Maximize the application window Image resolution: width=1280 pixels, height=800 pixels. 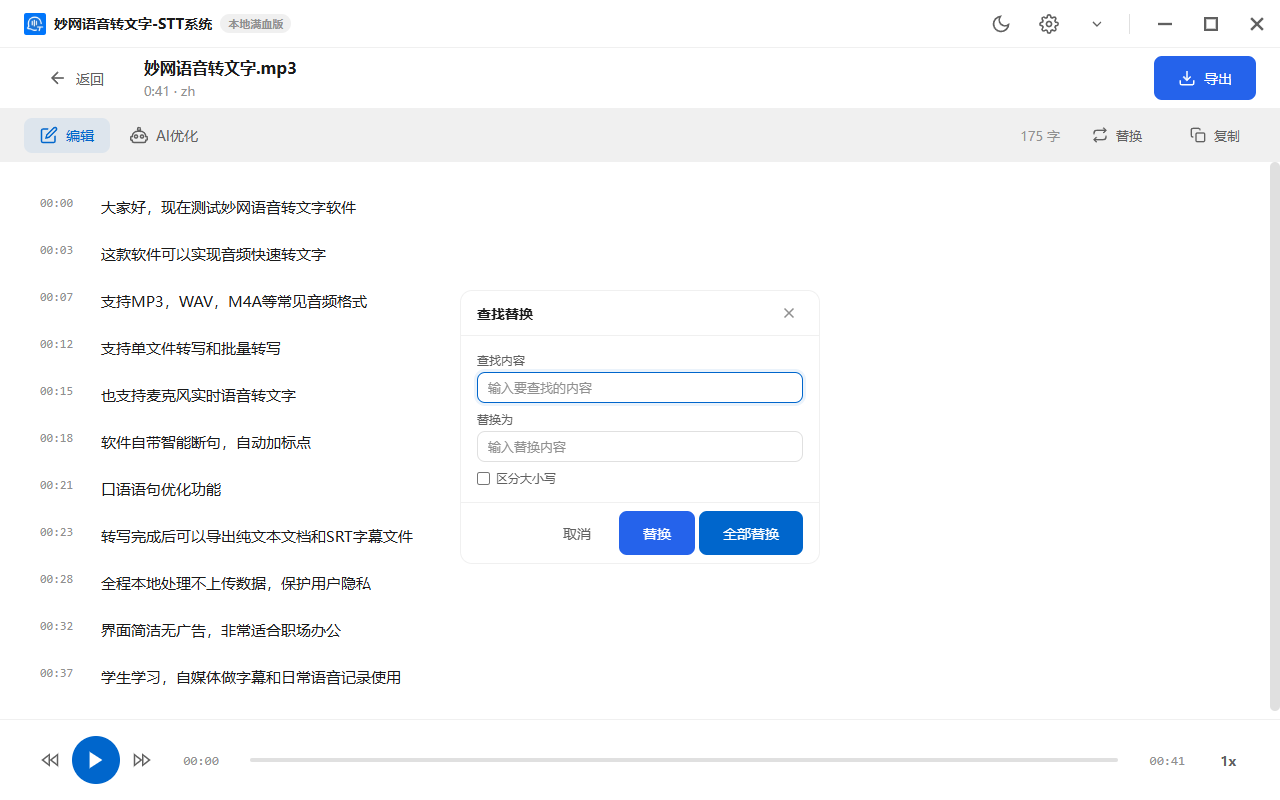tap(1211, 24)
